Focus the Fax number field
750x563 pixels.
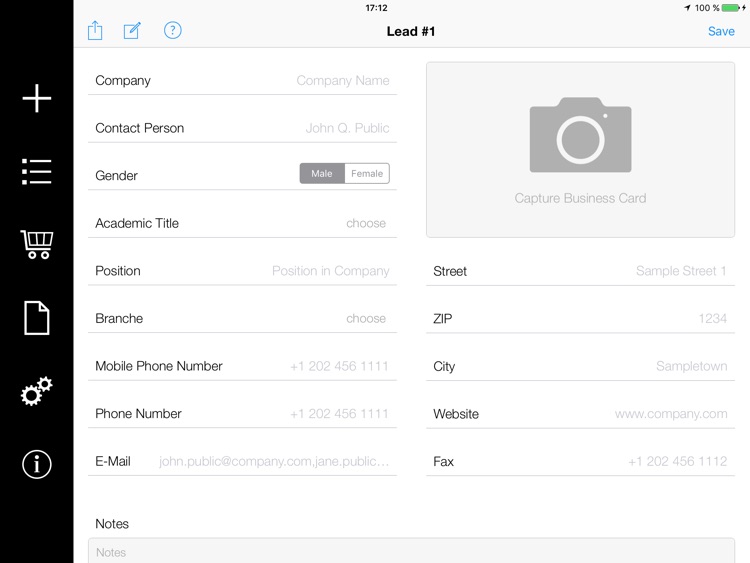[x=580, y=462]
